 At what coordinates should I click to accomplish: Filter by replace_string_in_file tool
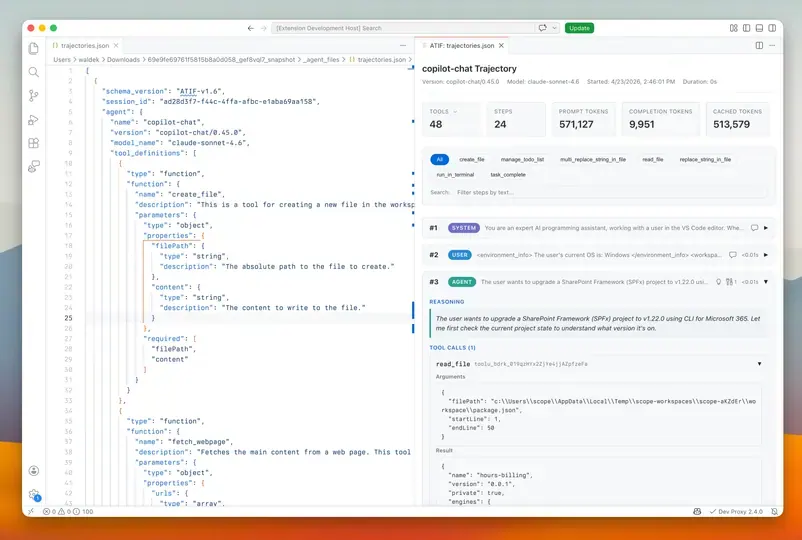click(705, 160)
